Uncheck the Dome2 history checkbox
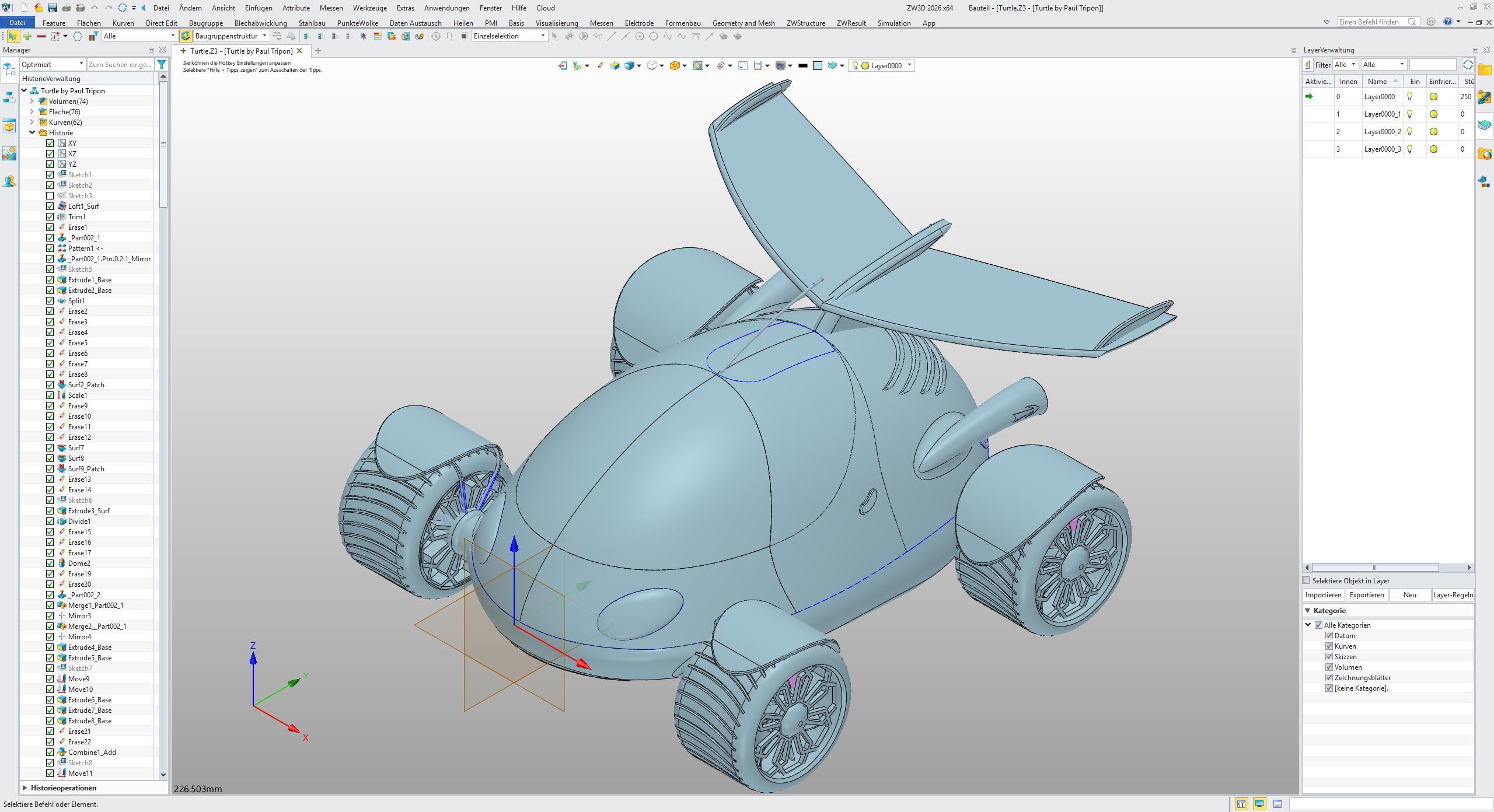The image size is (1494, 812). 50,563
